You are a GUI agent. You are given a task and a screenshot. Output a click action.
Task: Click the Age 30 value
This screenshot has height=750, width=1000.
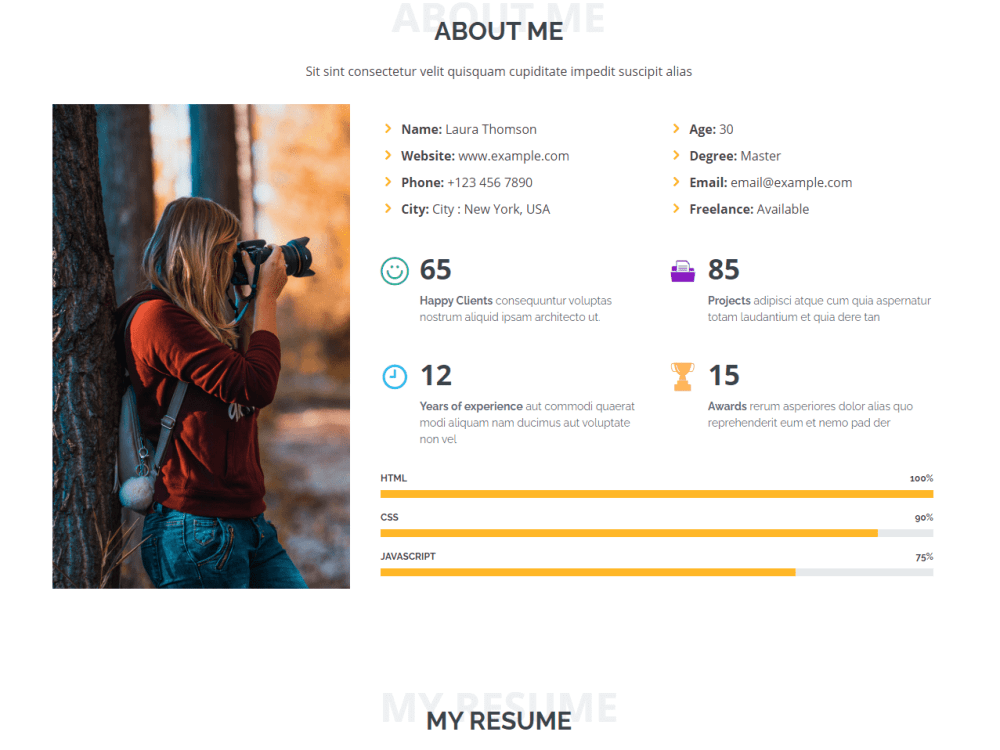(726, 129)
